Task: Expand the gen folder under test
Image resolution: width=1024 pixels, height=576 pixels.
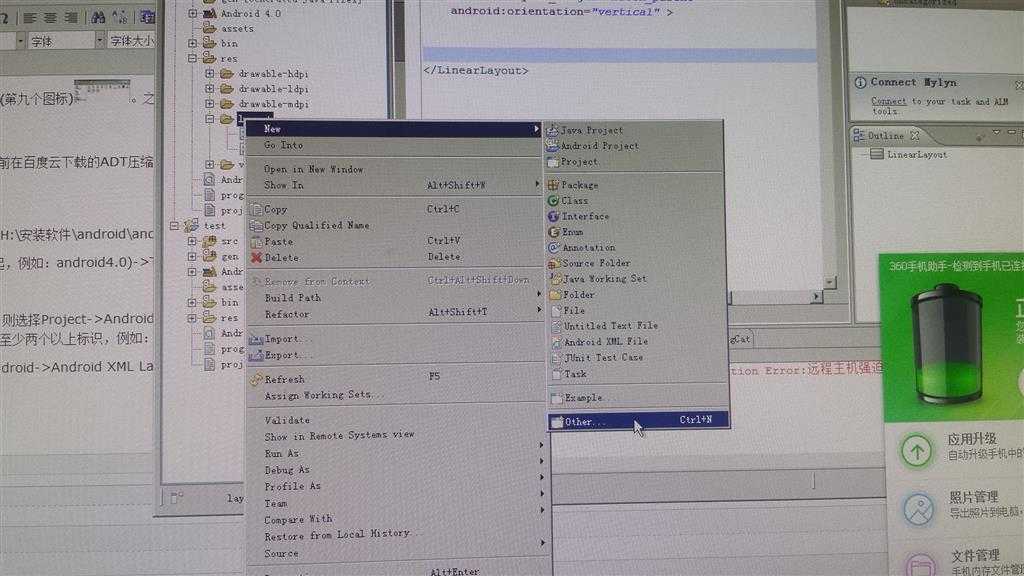Action: point(192,257)
